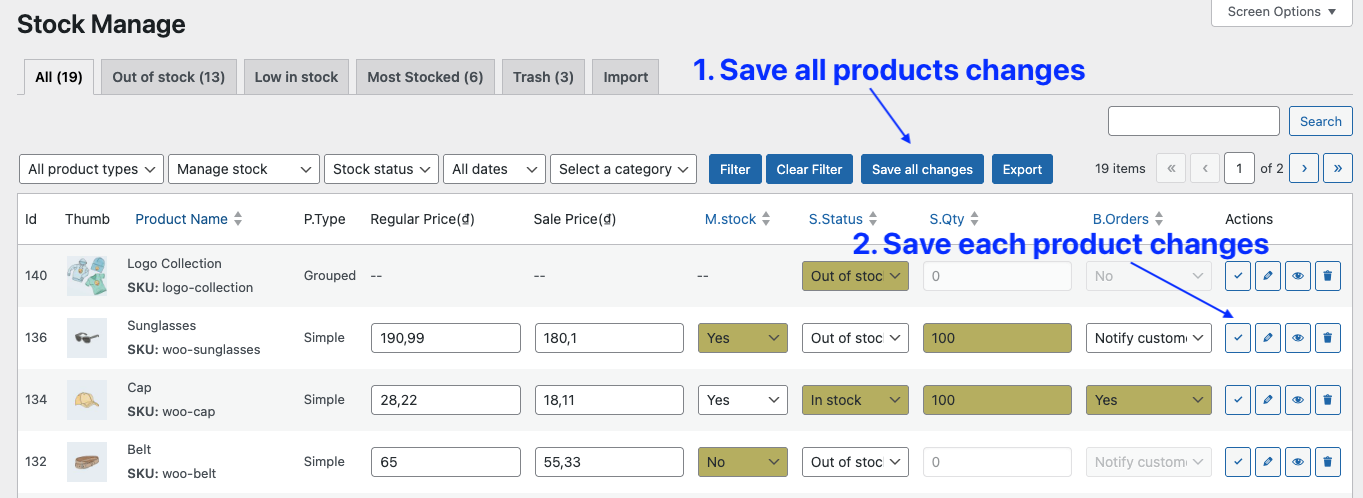Image resolution: width=1363 pixels, height=498 pixels.
Task: Click Cap sale price field
Action: click(609, 400)
